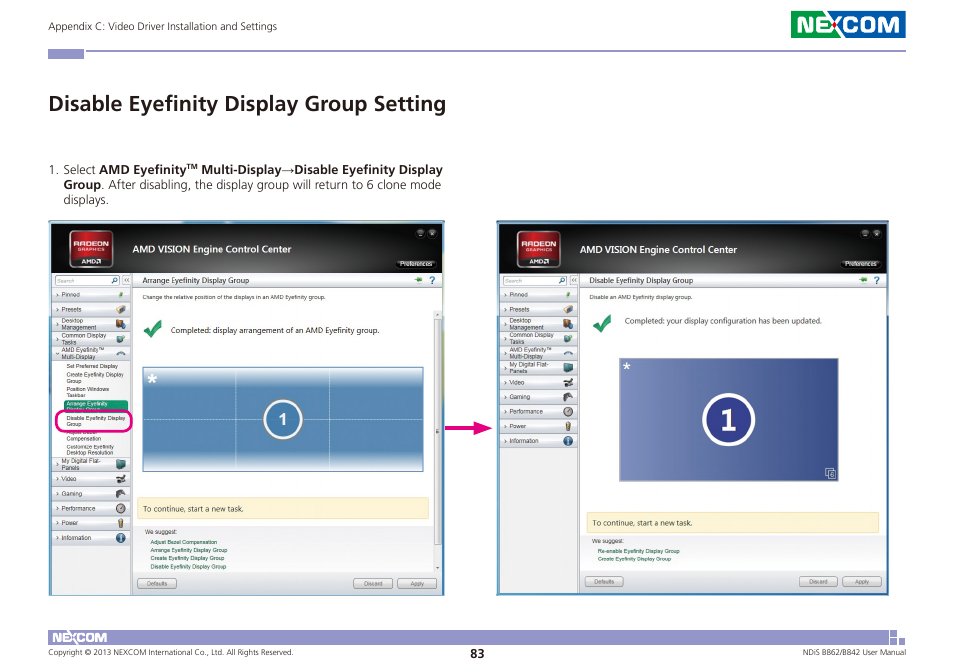
Task: Click My Digital Flat-Panels icon in Arrange window
Action: [120, 464]
